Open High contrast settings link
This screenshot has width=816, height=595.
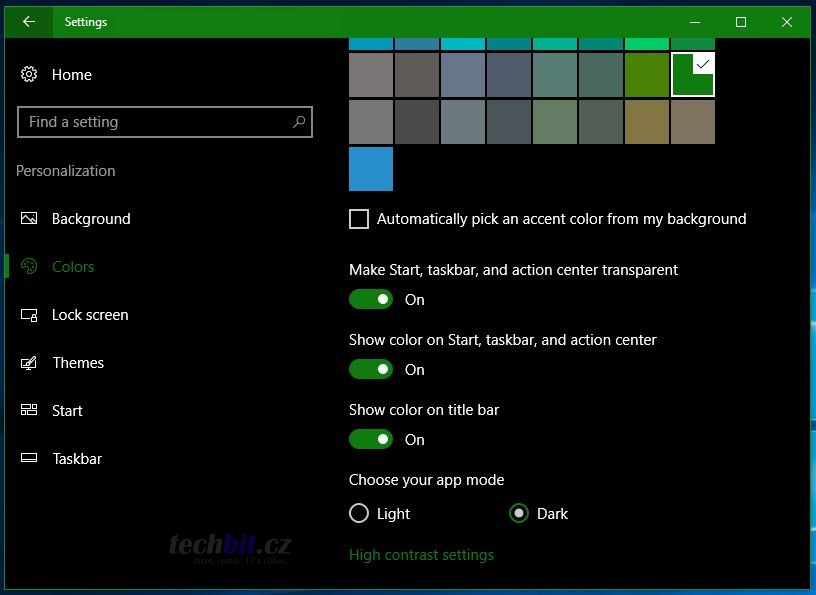coord(421,555)
